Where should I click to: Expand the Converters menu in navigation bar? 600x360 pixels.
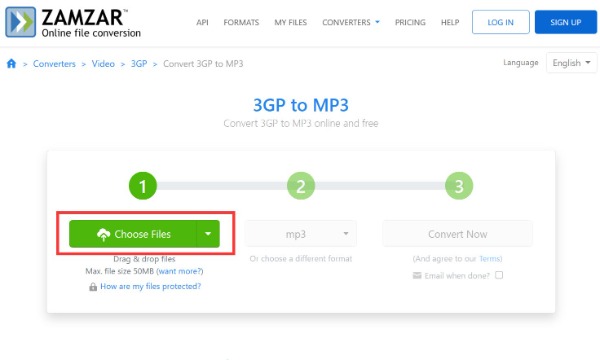[351, 22]
